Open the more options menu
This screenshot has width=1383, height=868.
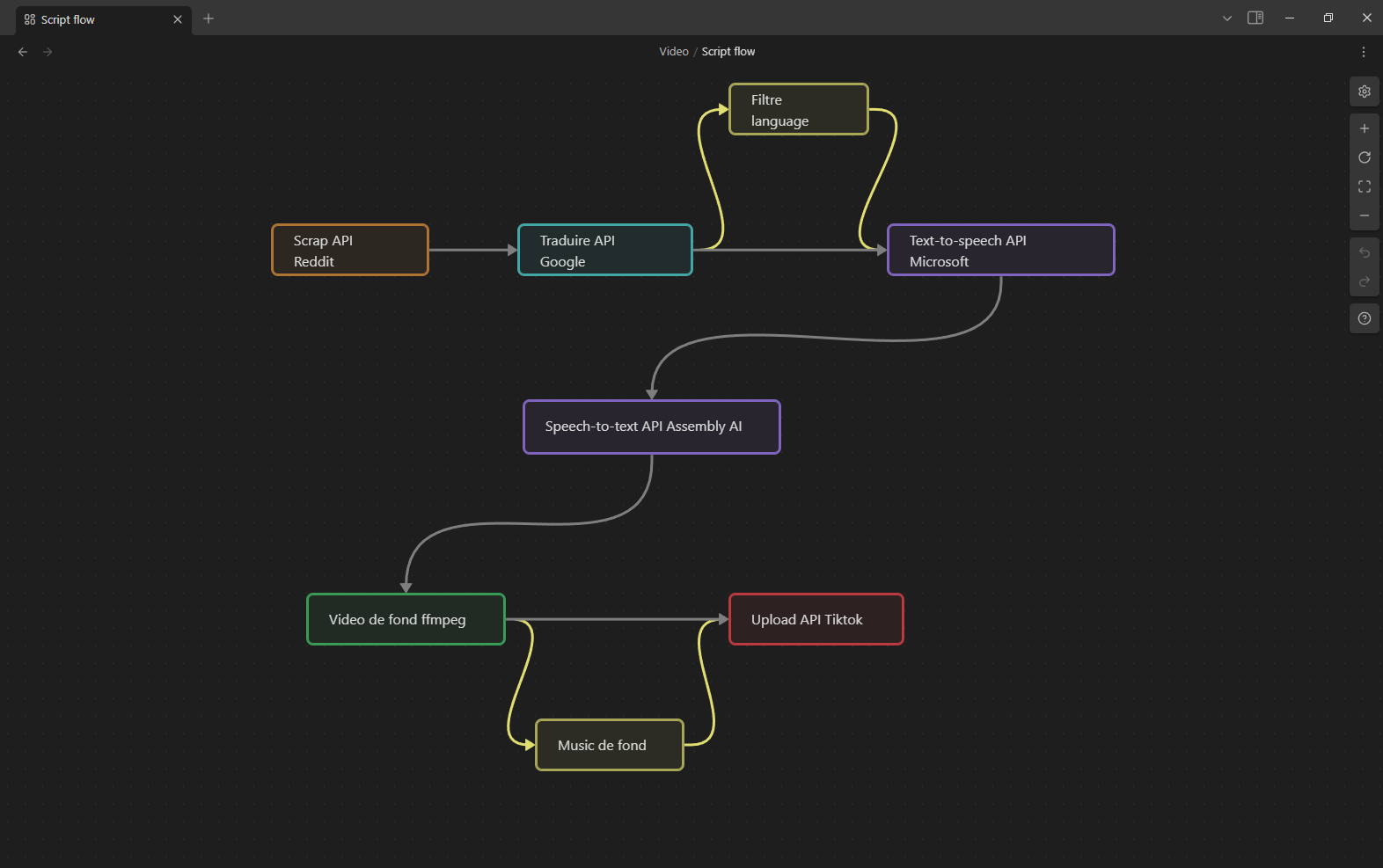coord(1364,52)
